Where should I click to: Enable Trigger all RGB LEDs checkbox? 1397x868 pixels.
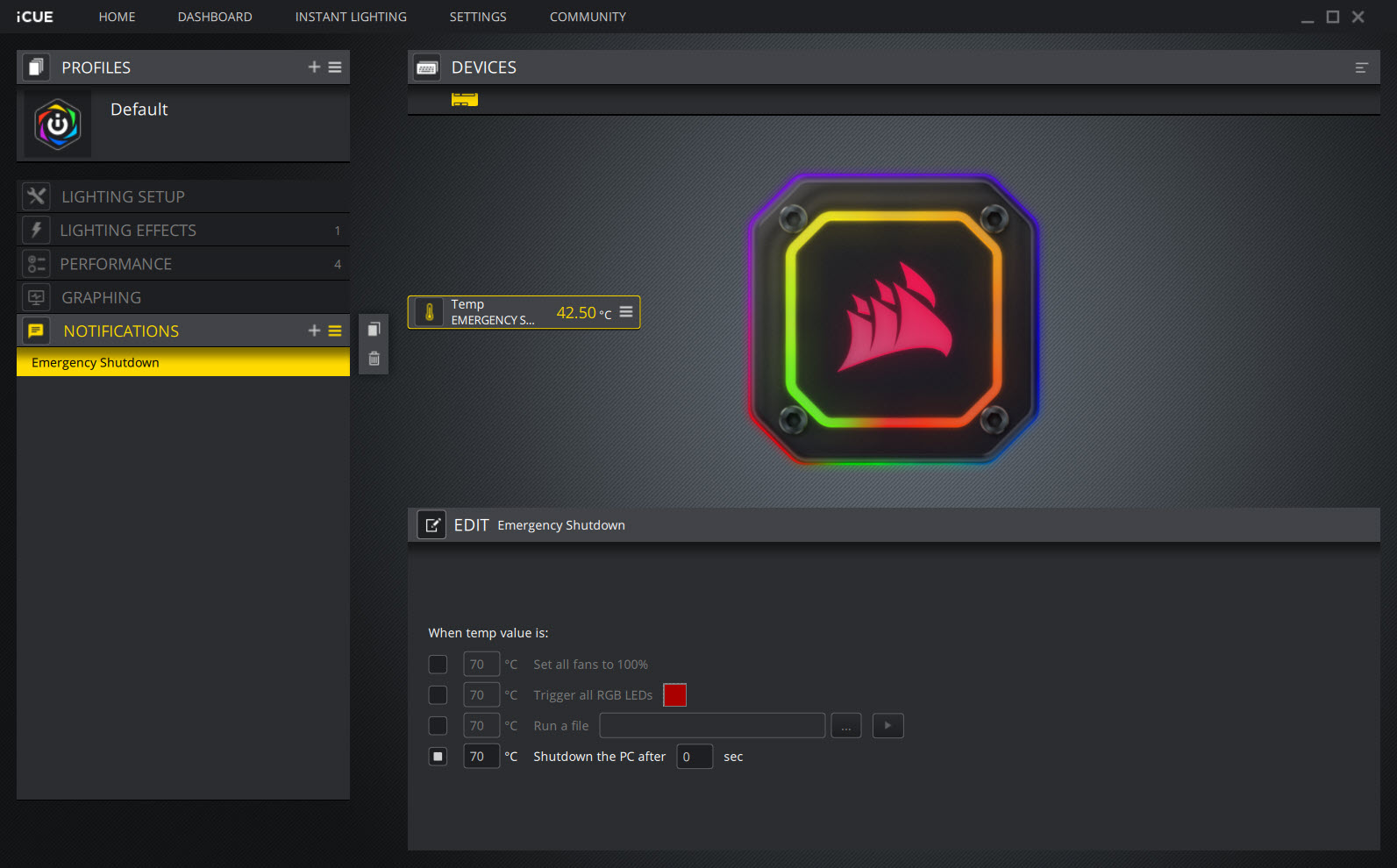(x=438, y=695)
